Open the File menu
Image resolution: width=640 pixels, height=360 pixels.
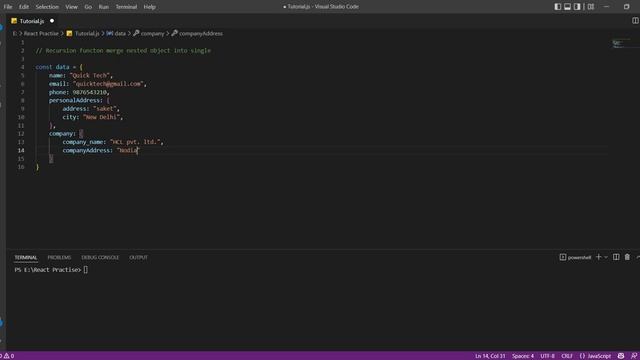click(8, 7)
